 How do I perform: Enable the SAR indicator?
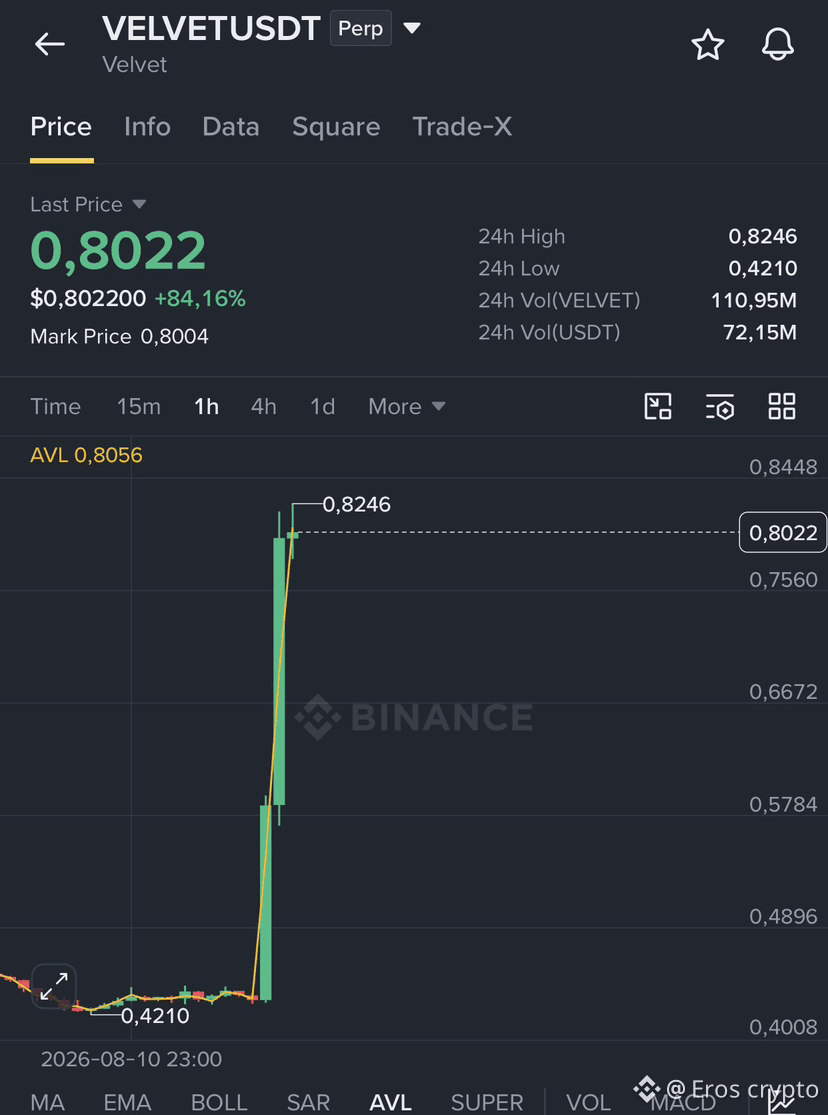point(308,1102)
